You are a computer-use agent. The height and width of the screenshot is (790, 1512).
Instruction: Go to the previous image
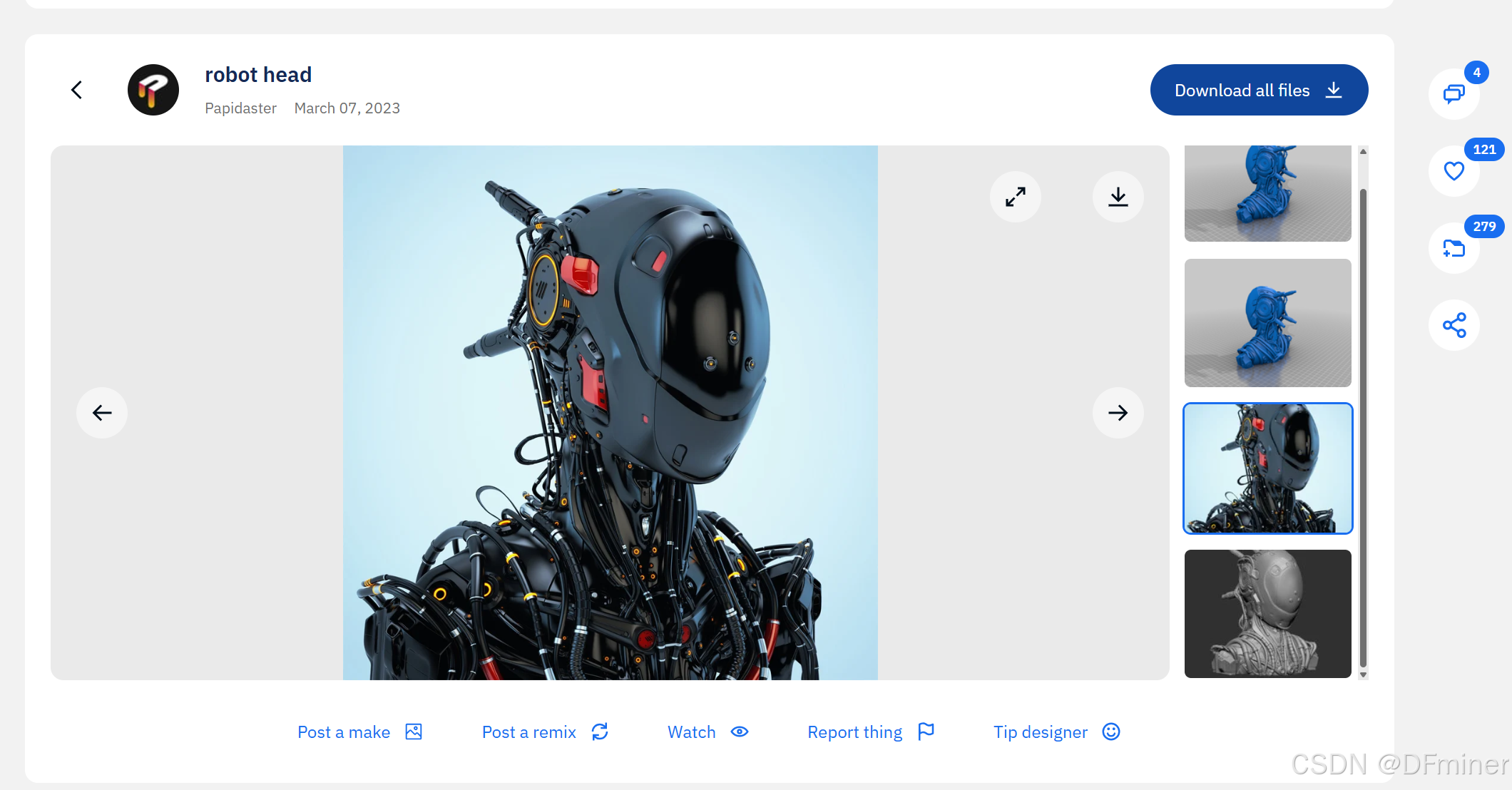point(101,413)
